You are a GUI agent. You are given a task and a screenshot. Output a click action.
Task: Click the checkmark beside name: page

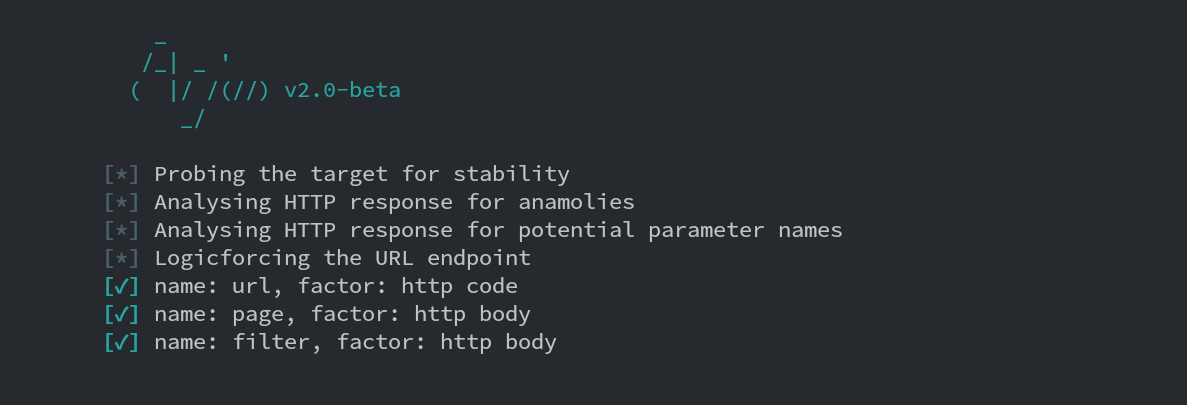[121, 314]
